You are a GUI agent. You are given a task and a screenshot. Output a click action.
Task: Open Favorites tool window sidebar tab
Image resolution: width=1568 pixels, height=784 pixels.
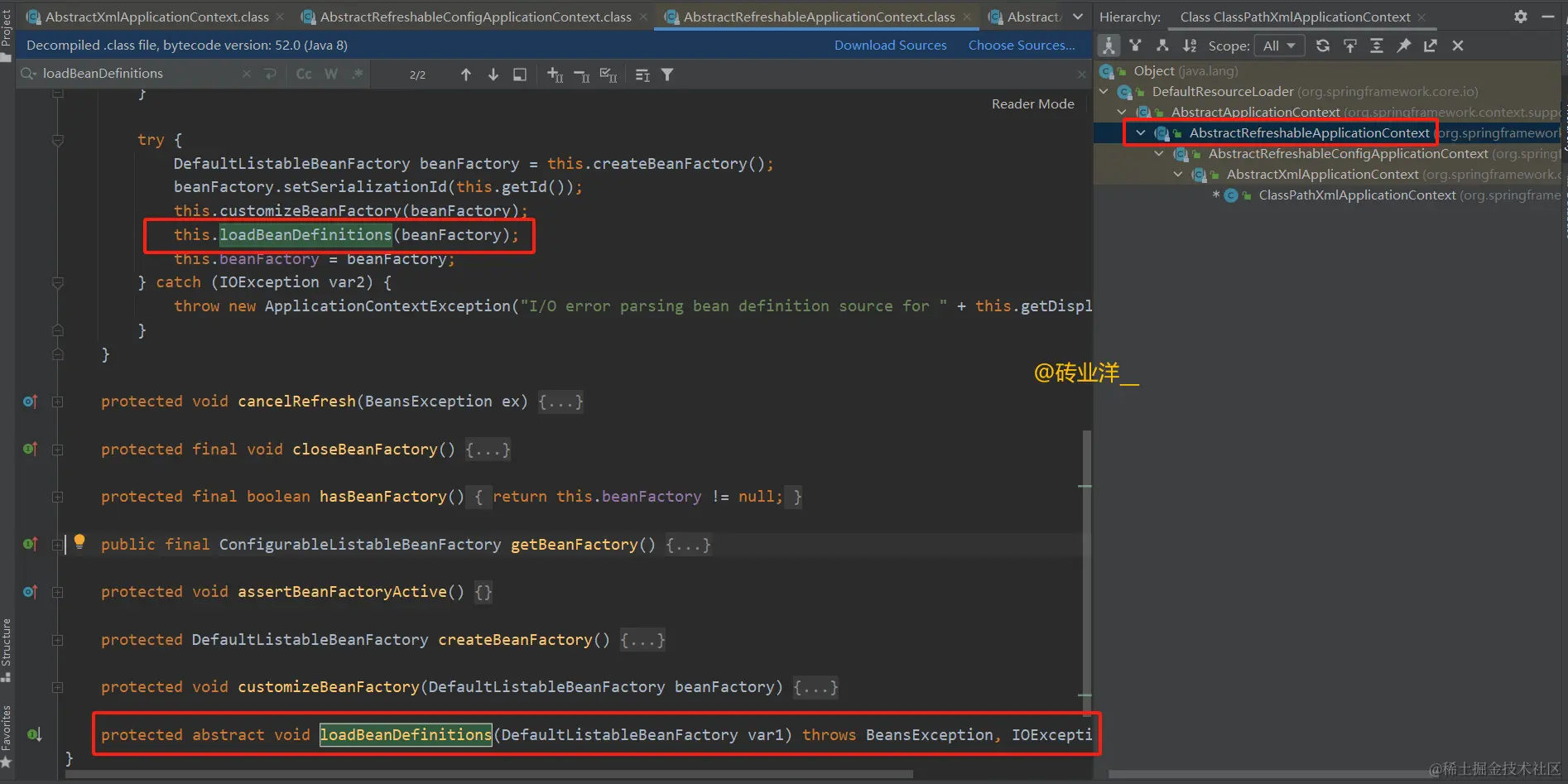(7, 735)
